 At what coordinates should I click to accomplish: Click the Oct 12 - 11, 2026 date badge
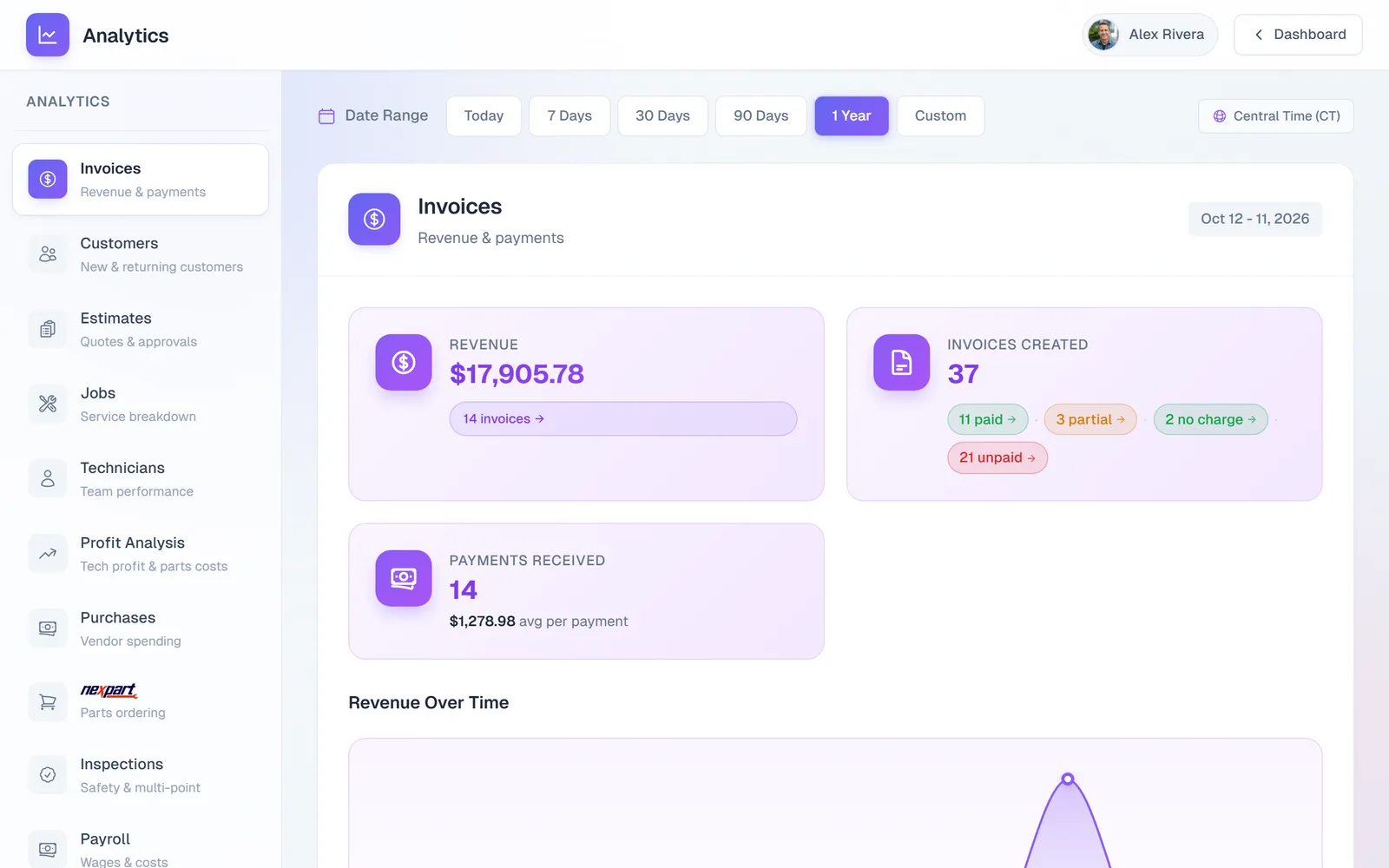[1254, 219]
